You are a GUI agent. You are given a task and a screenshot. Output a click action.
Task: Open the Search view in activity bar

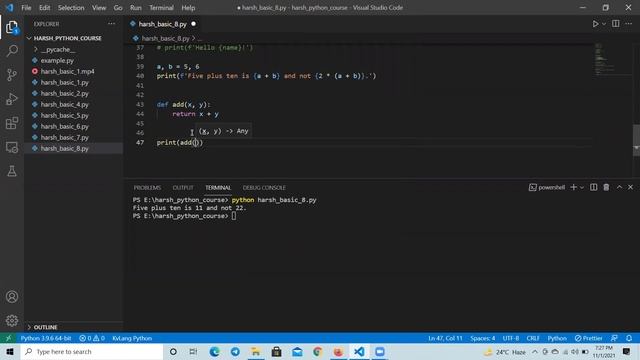click(12, 51)
